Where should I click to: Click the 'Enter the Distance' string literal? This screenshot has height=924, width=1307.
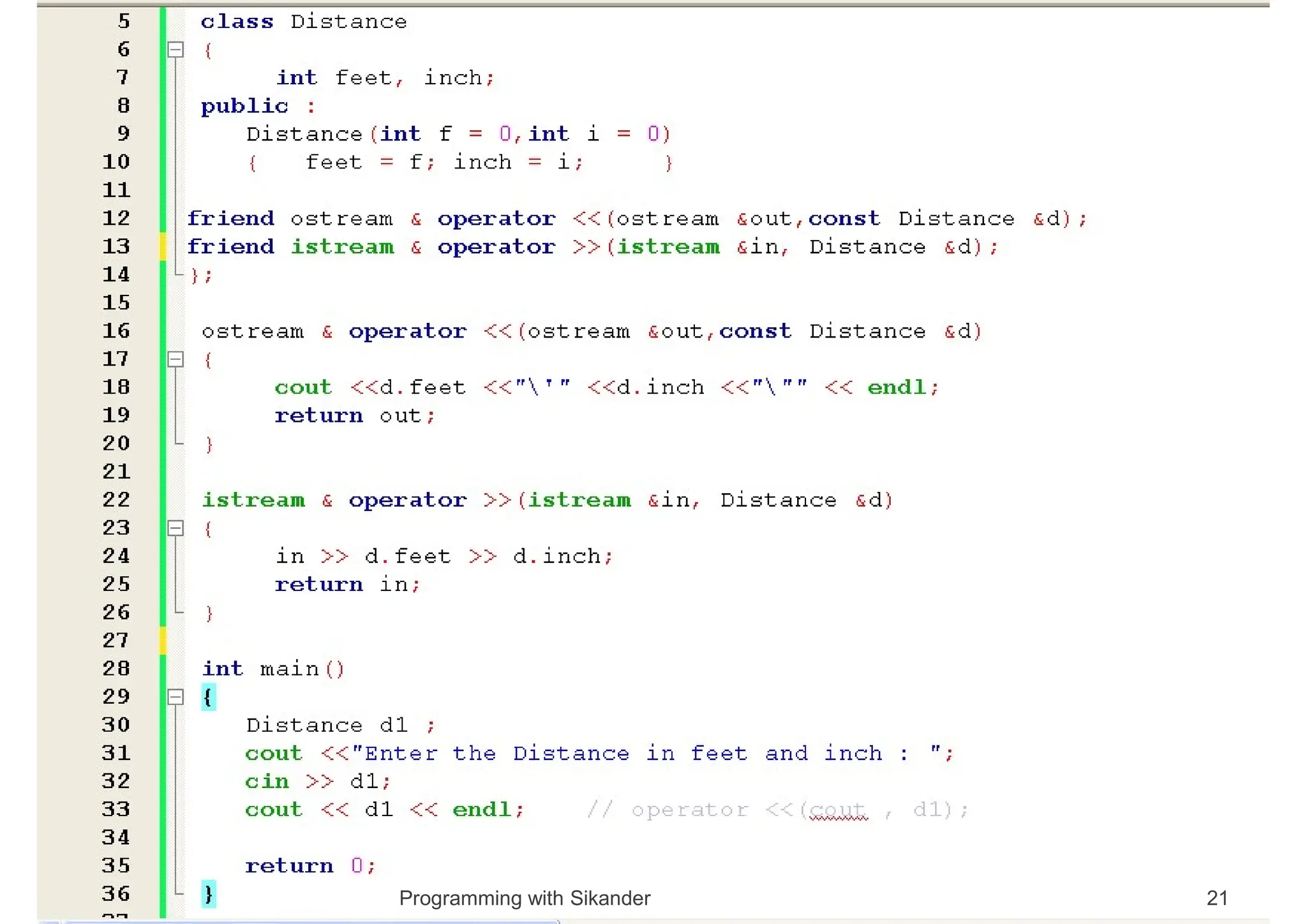coord(646,754)
